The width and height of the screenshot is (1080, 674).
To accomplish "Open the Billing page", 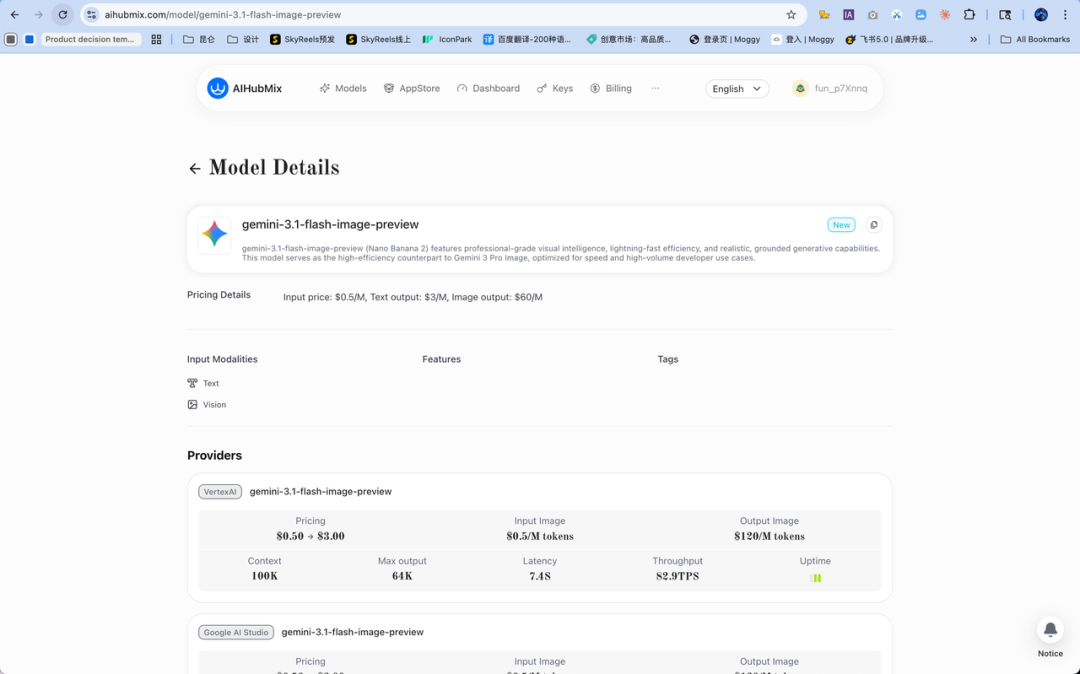I will coord(611,88).
